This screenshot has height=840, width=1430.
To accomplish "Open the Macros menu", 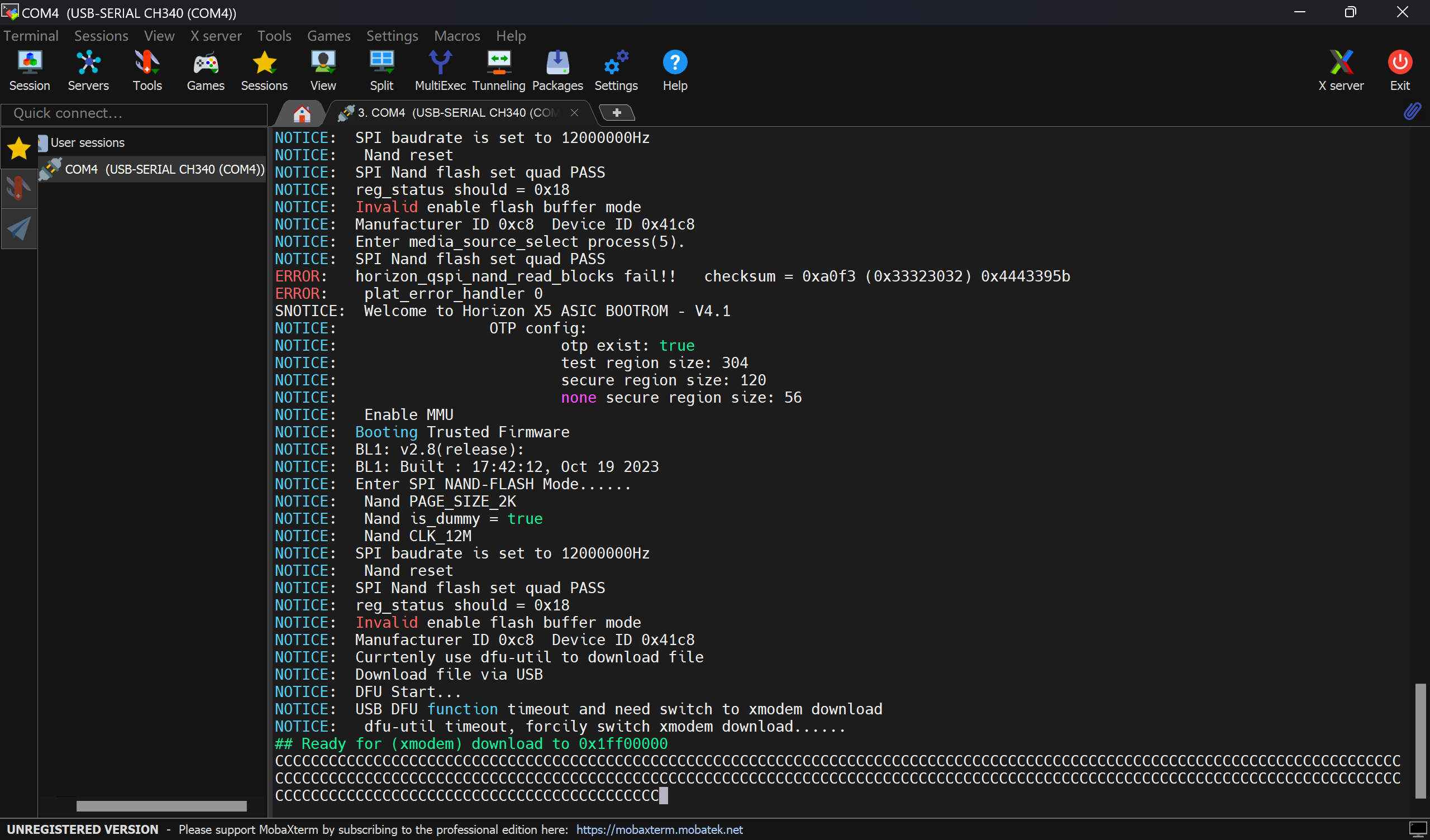I will (x=457, y=36).
